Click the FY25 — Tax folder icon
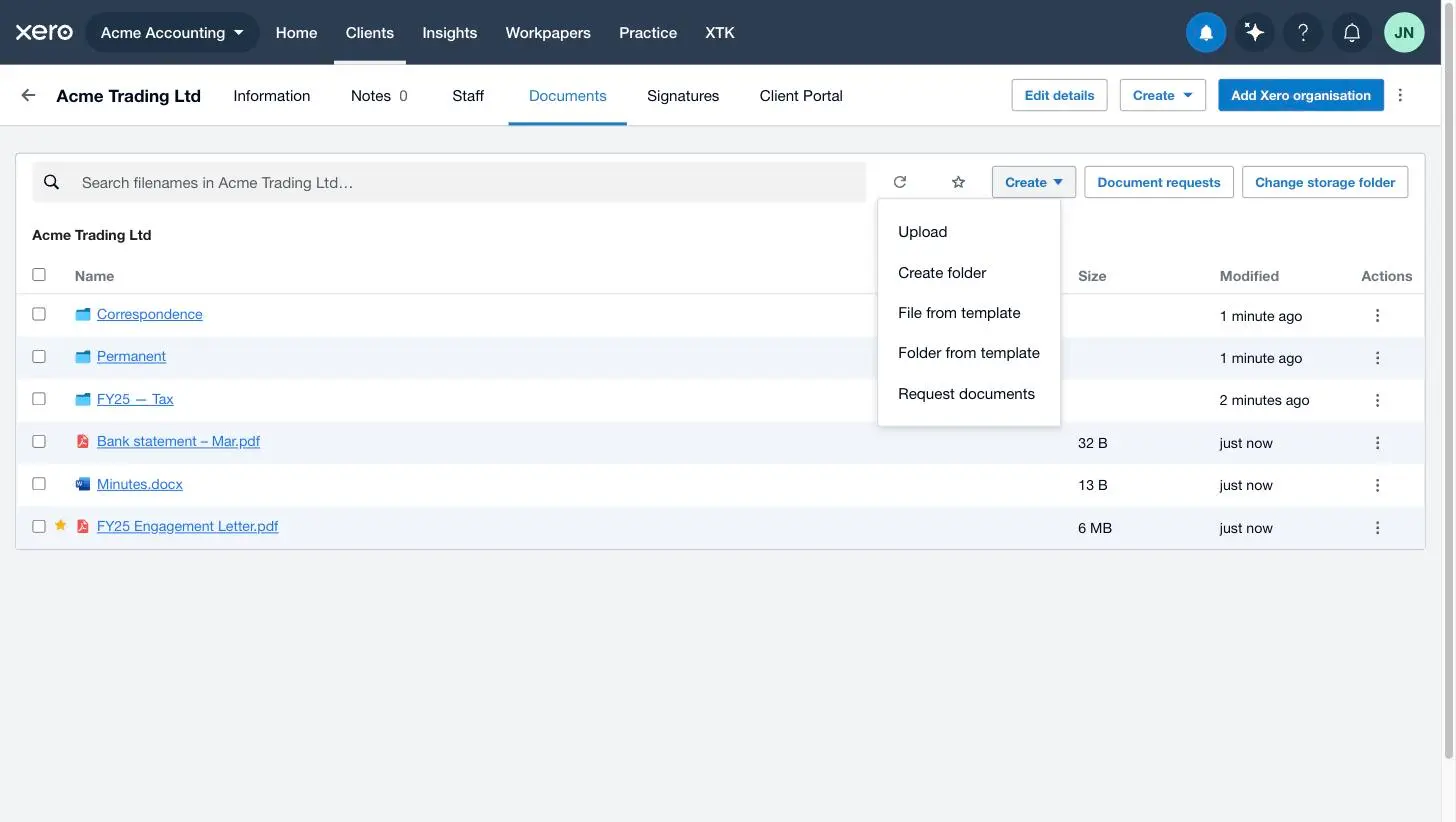 tap(83, 399)
